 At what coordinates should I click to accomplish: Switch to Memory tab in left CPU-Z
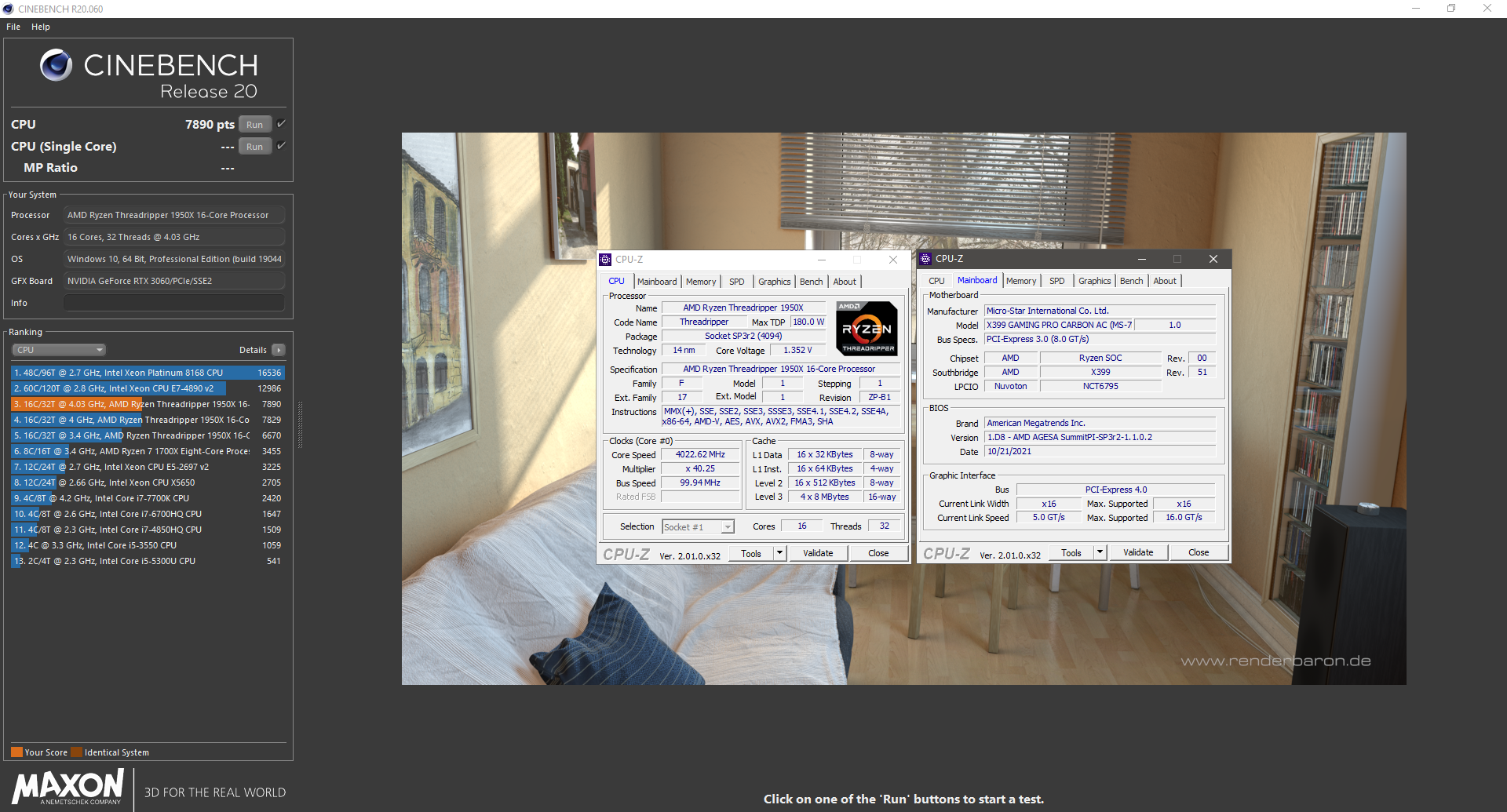[x=701, y=282]
